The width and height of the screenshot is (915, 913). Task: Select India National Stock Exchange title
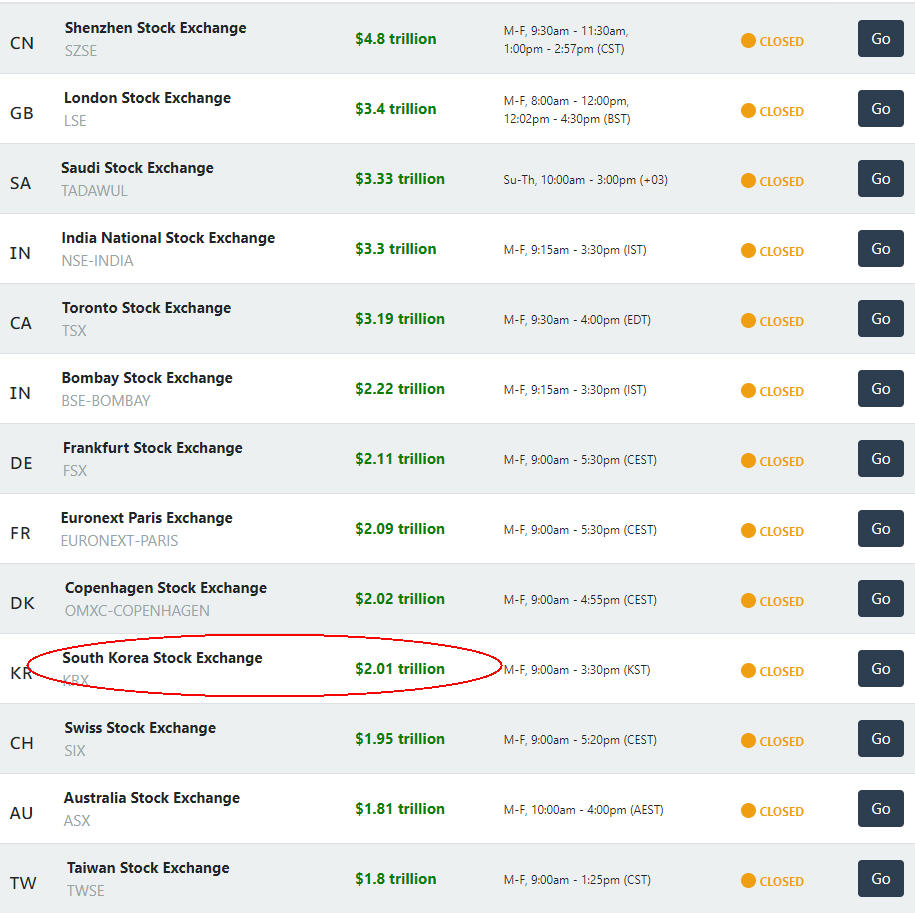[x=168, y=238]
